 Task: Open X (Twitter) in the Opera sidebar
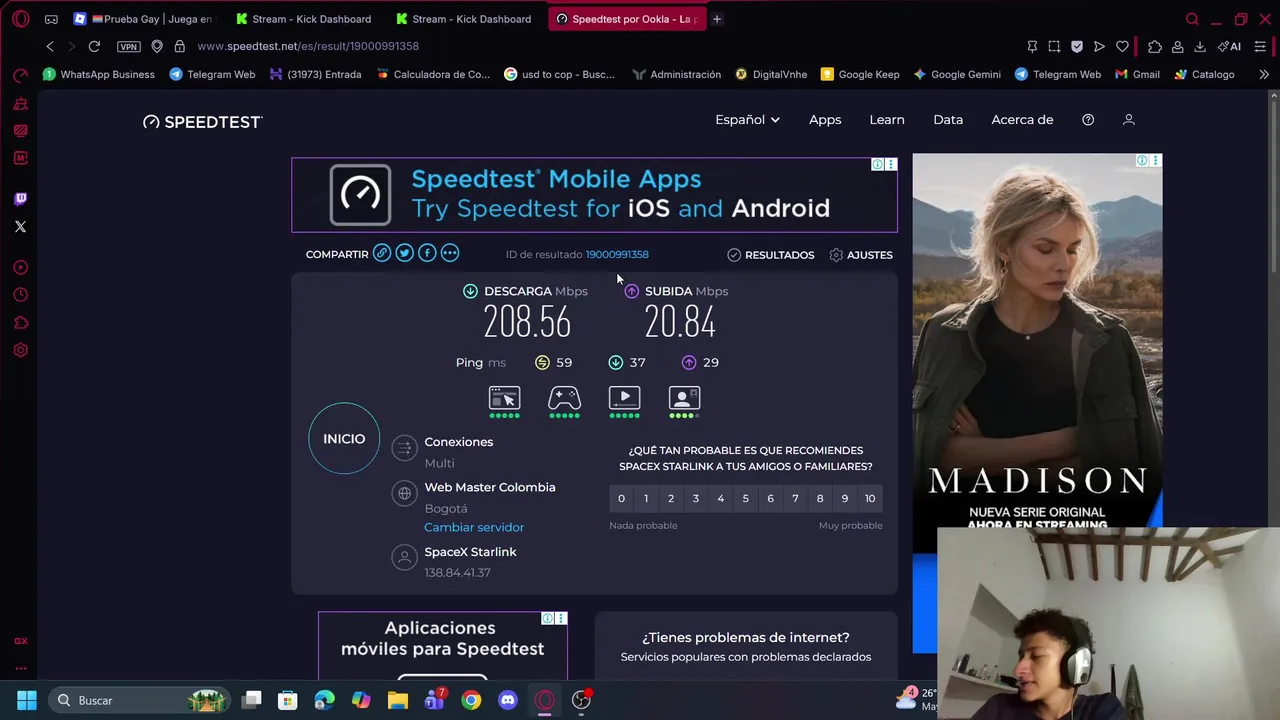click(20, 226)
